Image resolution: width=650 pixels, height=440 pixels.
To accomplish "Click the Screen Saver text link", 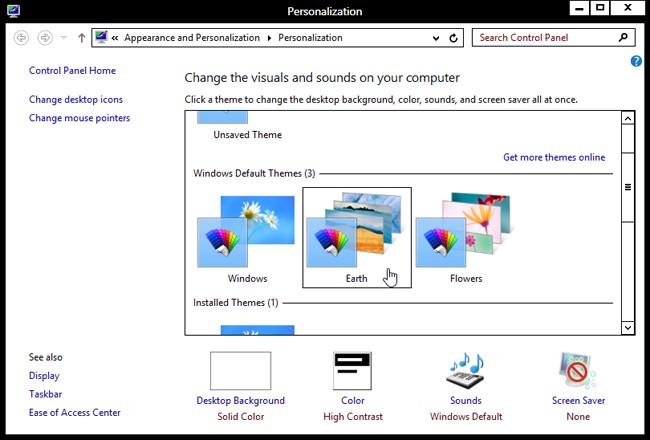I will [x=578, y=401].
